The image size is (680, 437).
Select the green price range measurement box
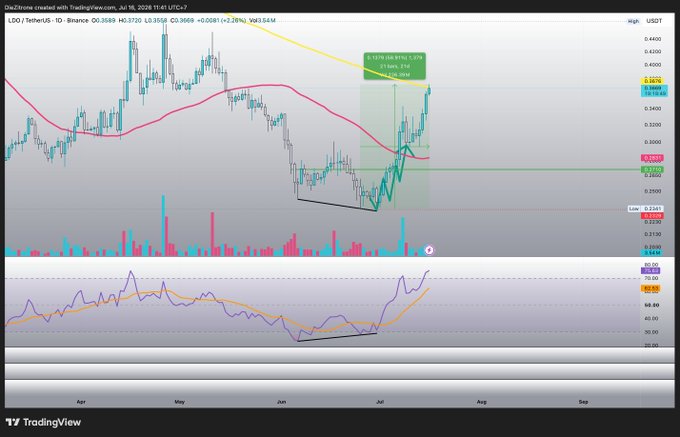394,66
